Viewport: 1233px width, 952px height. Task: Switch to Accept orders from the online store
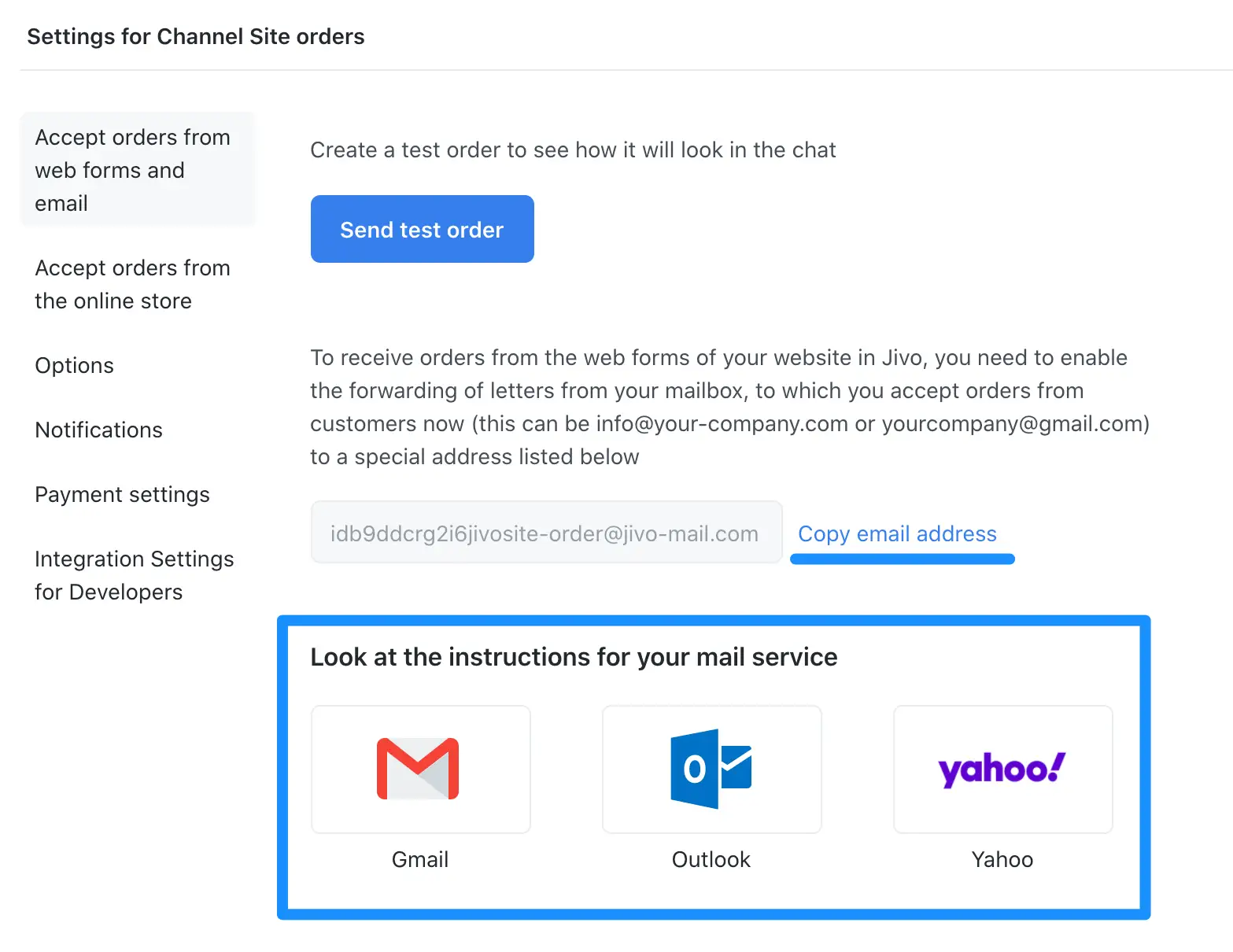133,284
